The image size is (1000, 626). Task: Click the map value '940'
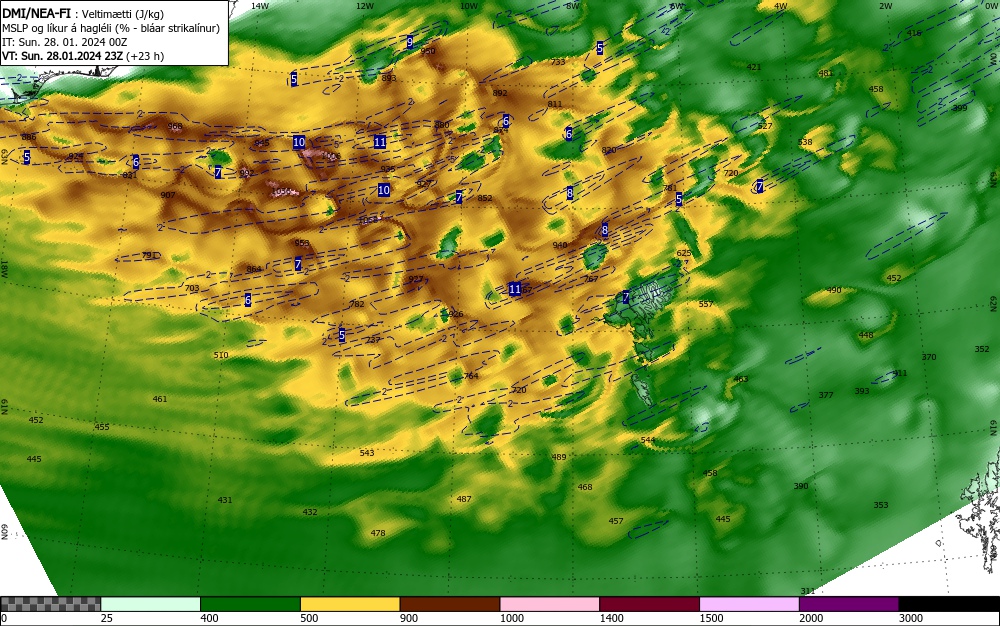560,245
